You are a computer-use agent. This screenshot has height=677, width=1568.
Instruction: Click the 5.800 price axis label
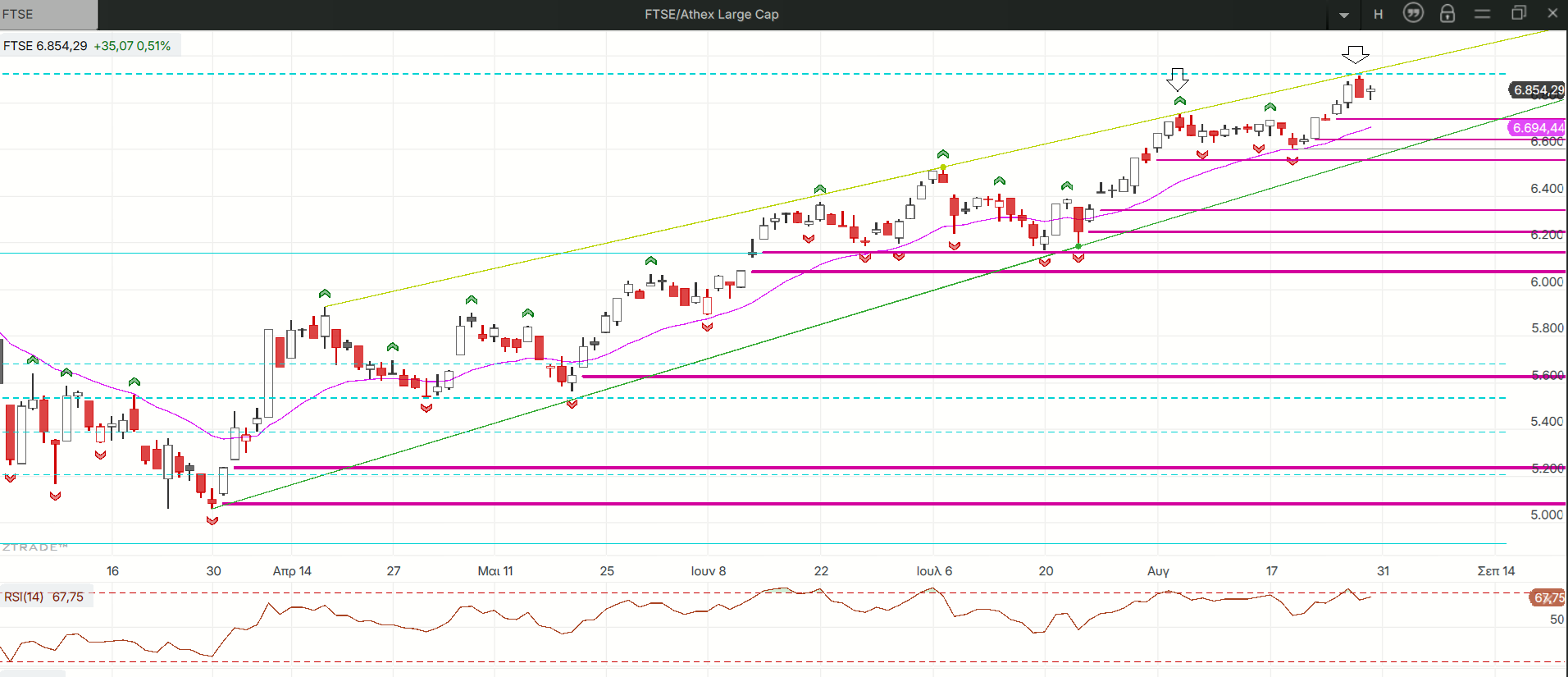pyautogui.click(x=1547, y=328)
